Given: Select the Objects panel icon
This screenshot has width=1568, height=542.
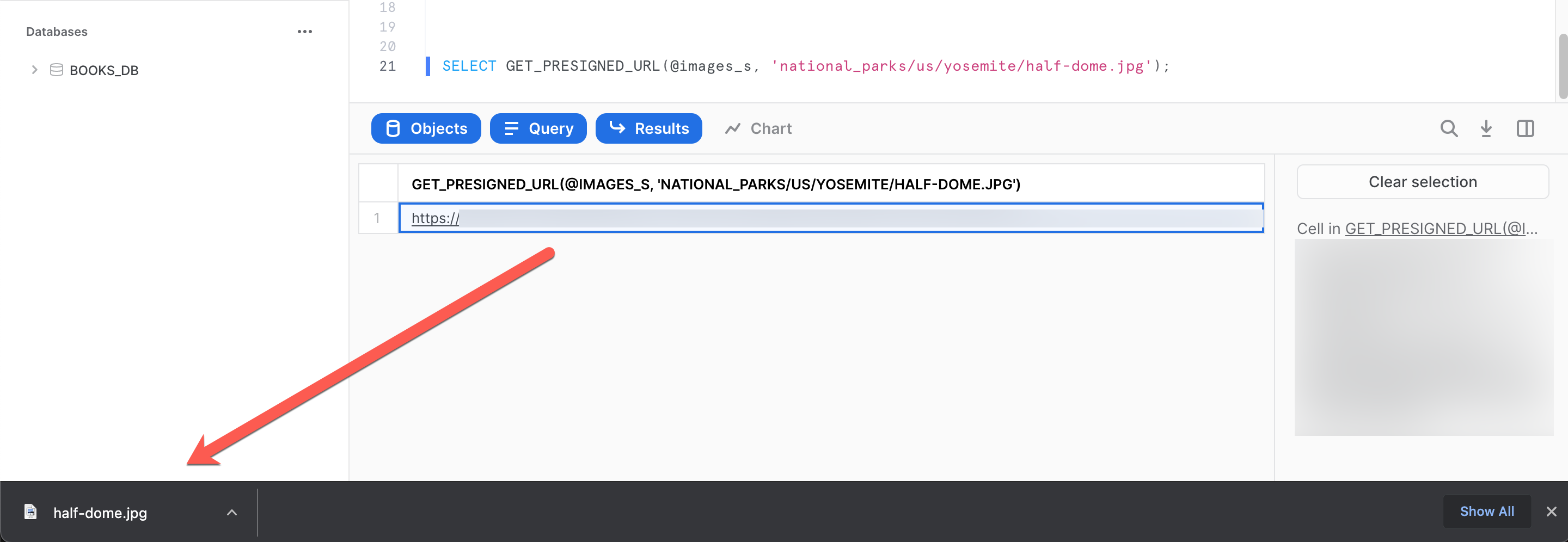Looking at the screenshot, I should tap(394, 128).
